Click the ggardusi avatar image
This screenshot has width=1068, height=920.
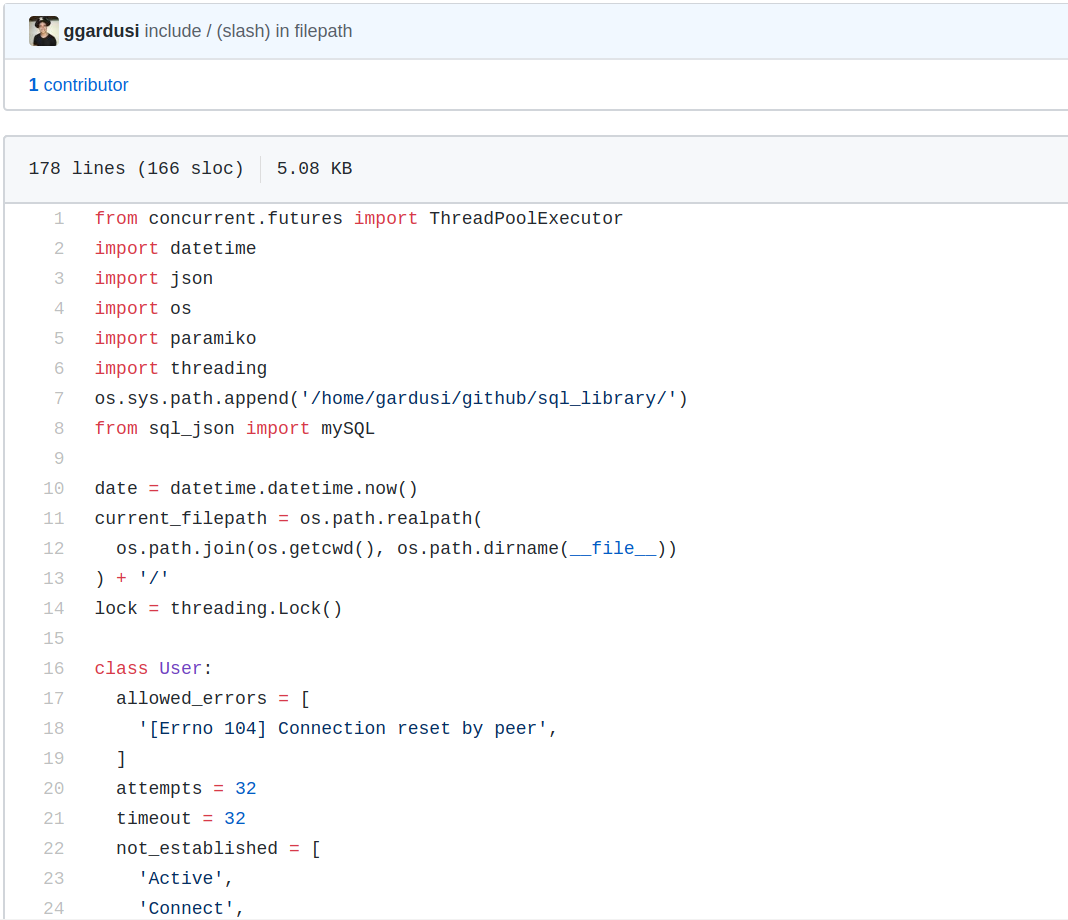tap(43, 31)
